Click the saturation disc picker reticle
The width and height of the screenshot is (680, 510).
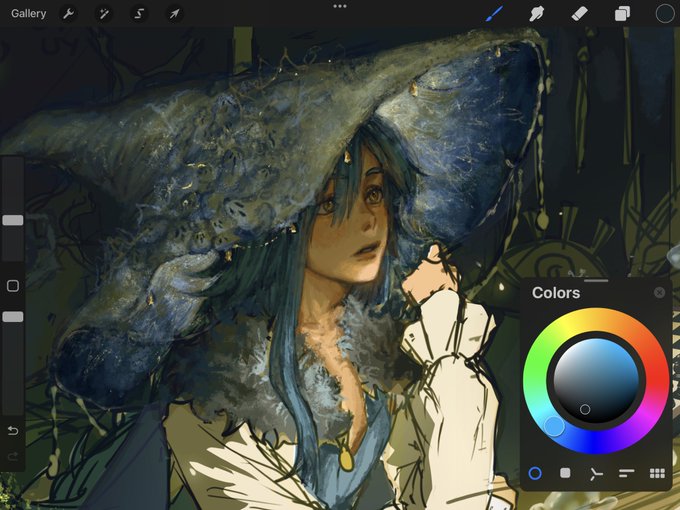585,409
